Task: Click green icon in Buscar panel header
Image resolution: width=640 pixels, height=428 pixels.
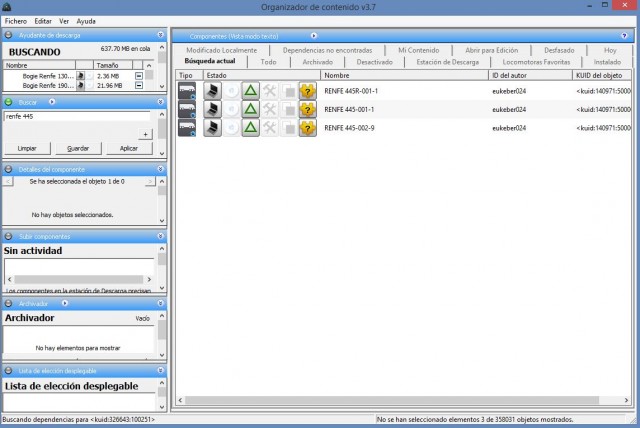Action: click(x=9, y=102)
